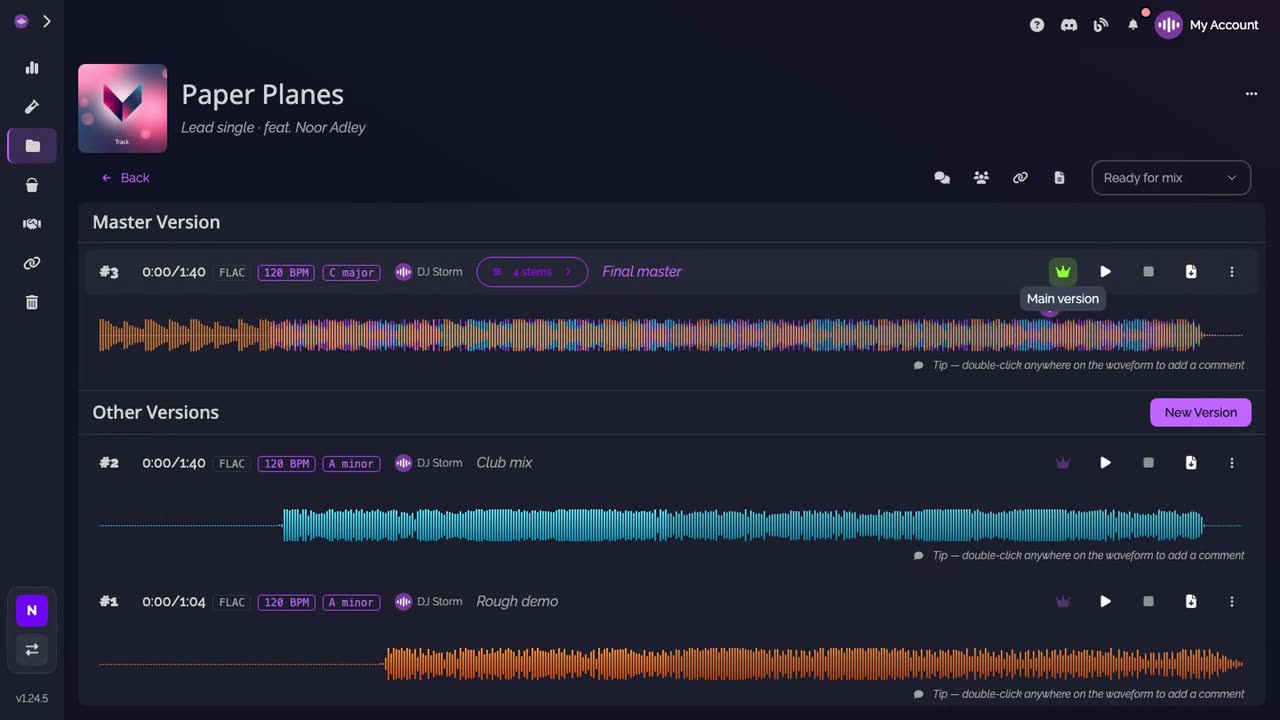Open the handshake collaborations sidebar icon
This screenshot has width=1280, height=720.
[x=32, y=224]
